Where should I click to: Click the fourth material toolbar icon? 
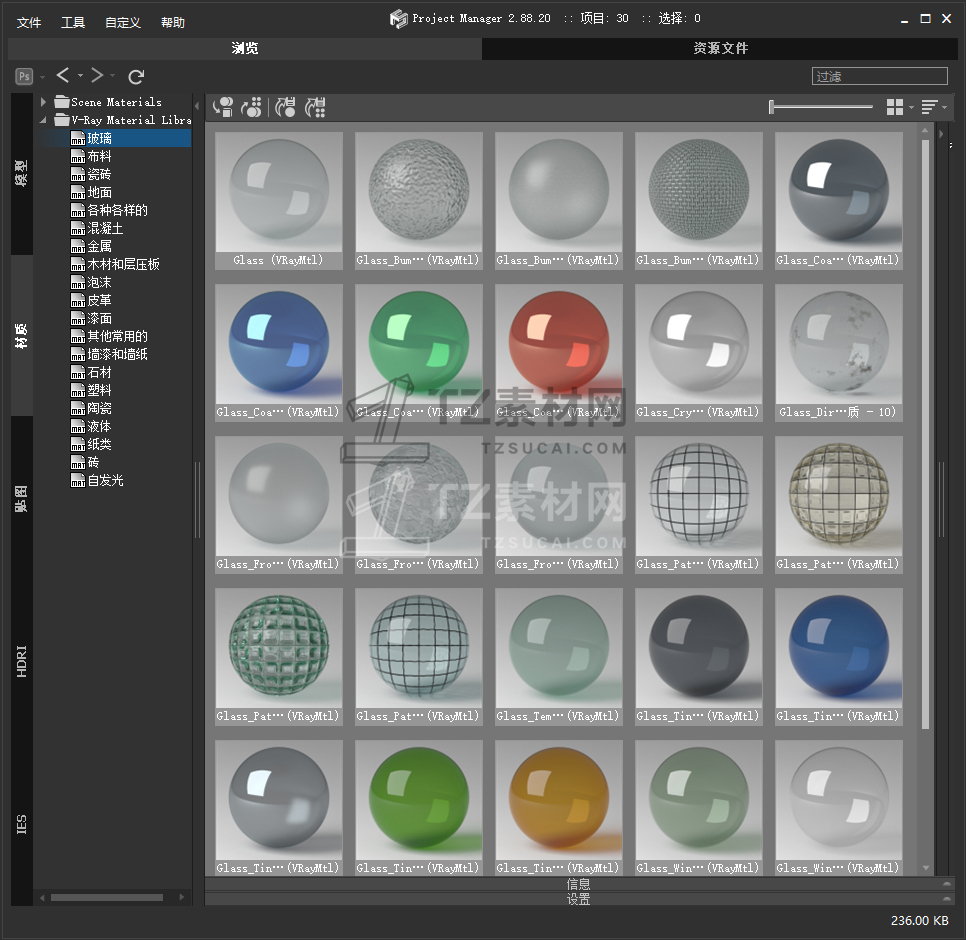pos(316,107)
